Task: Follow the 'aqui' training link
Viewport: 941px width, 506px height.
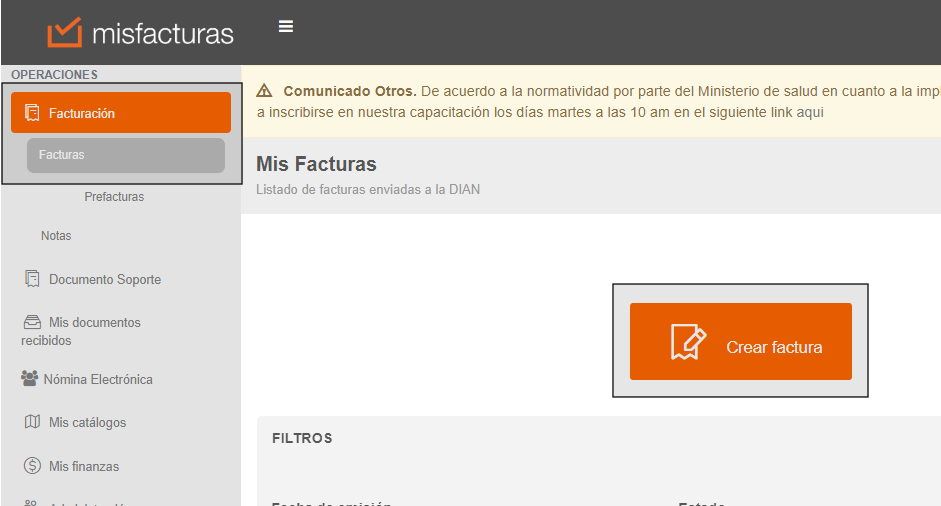Action: click(810, 112)
